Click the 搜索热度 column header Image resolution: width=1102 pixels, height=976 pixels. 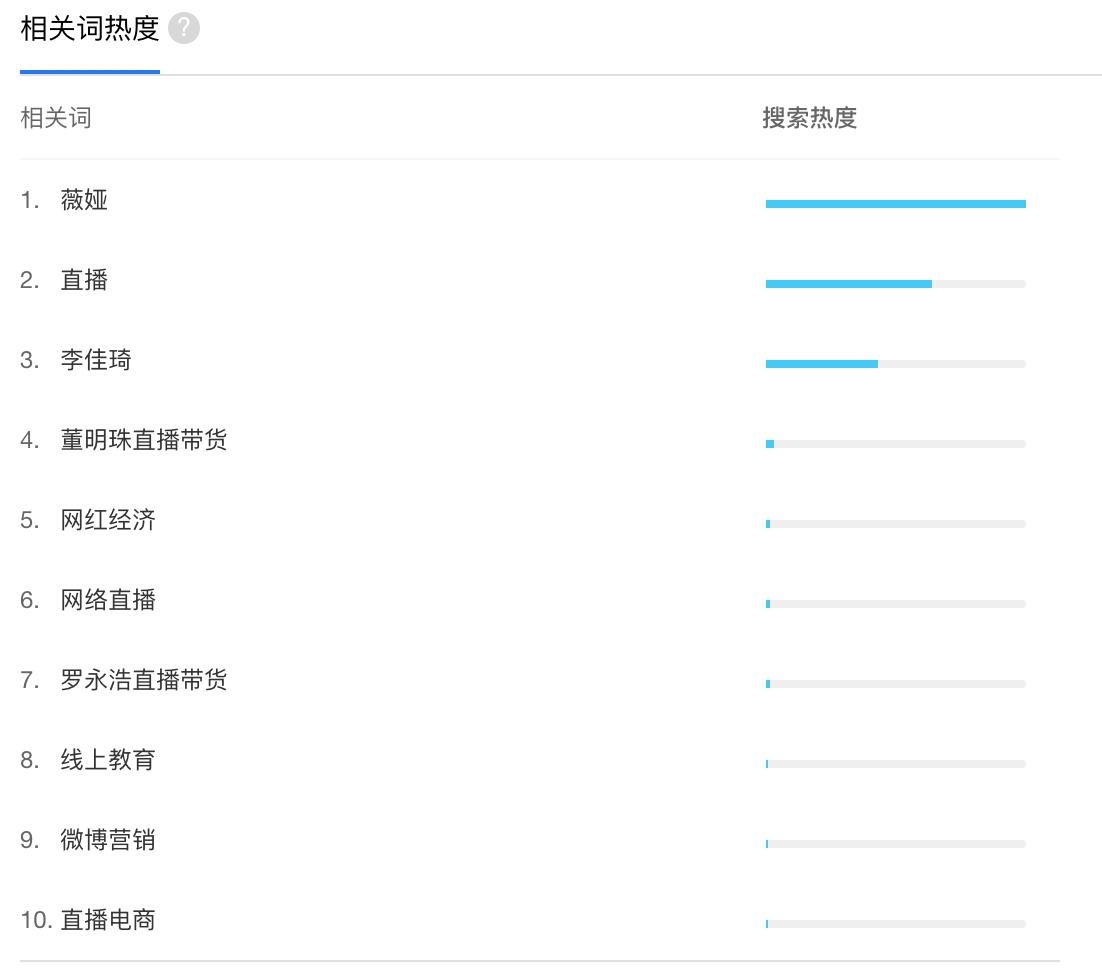pos(809,118)
